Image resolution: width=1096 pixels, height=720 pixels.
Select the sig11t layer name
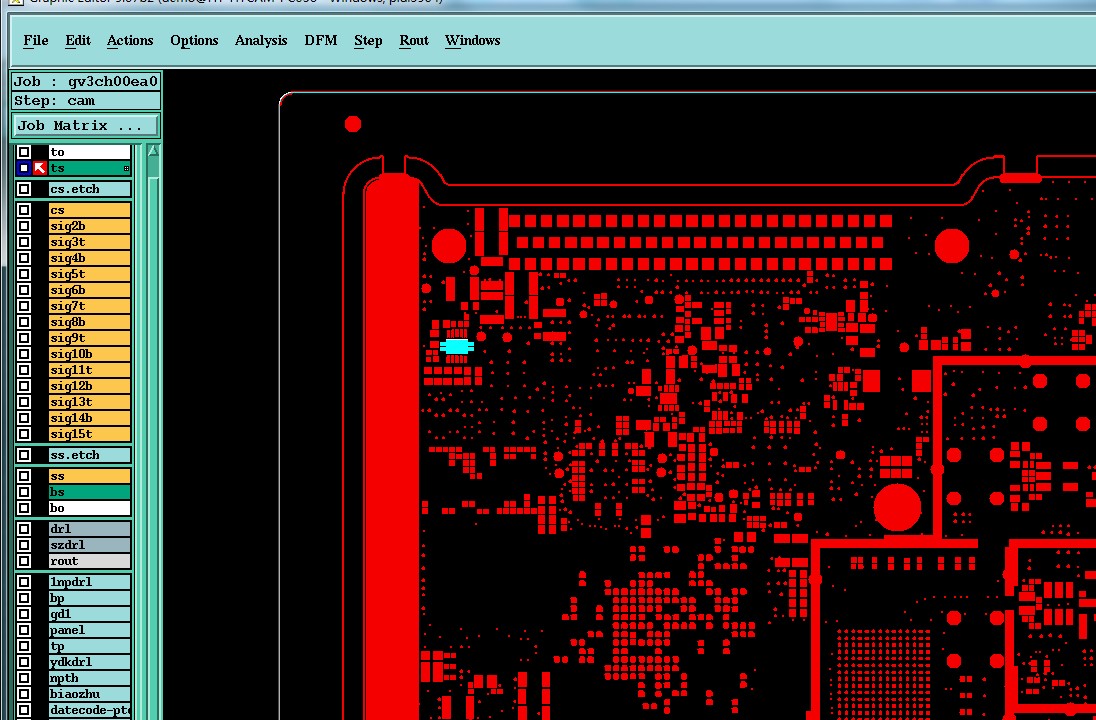click(89, 370)
